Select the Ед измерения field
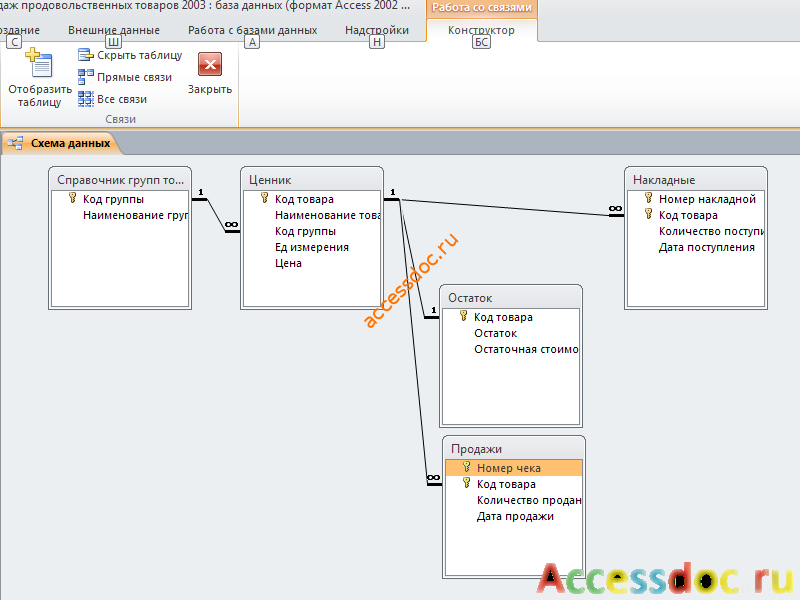Screen dimensions: 800x600 [x=312, y=247]
